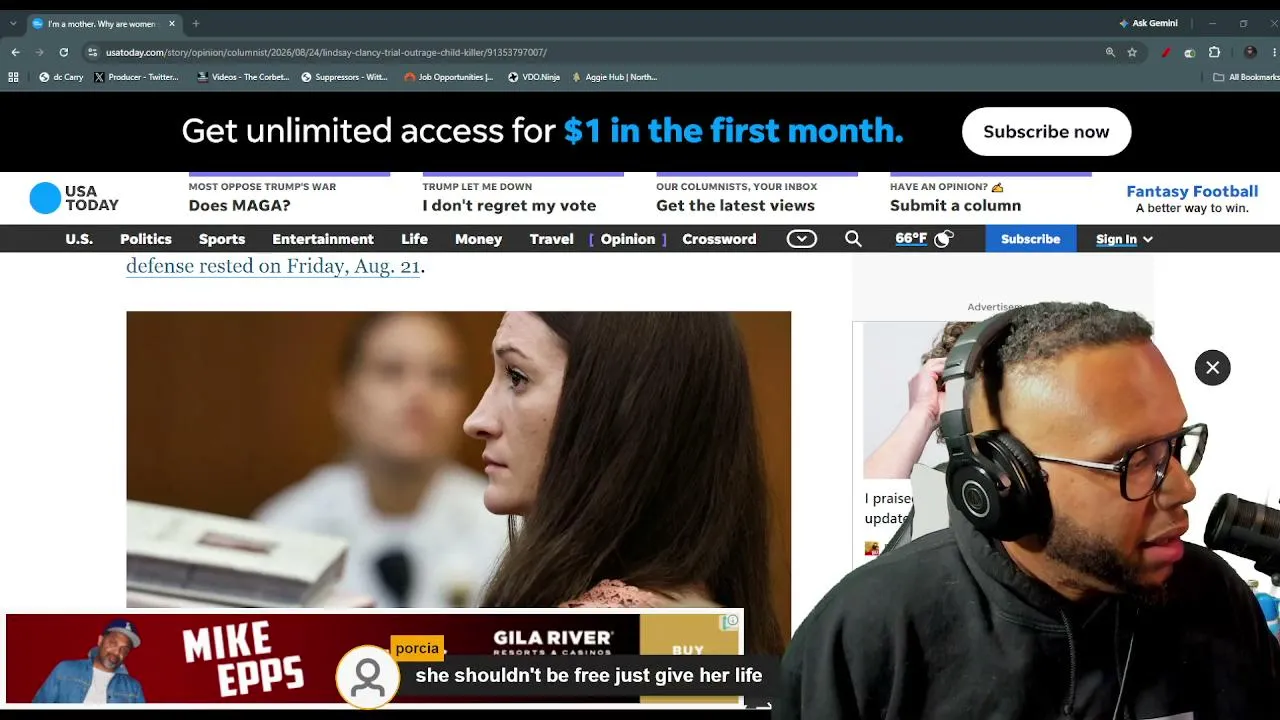Open the All Bookmarks folder
This screenshot has width=1280, height=720.
(x=1246, y=77)
